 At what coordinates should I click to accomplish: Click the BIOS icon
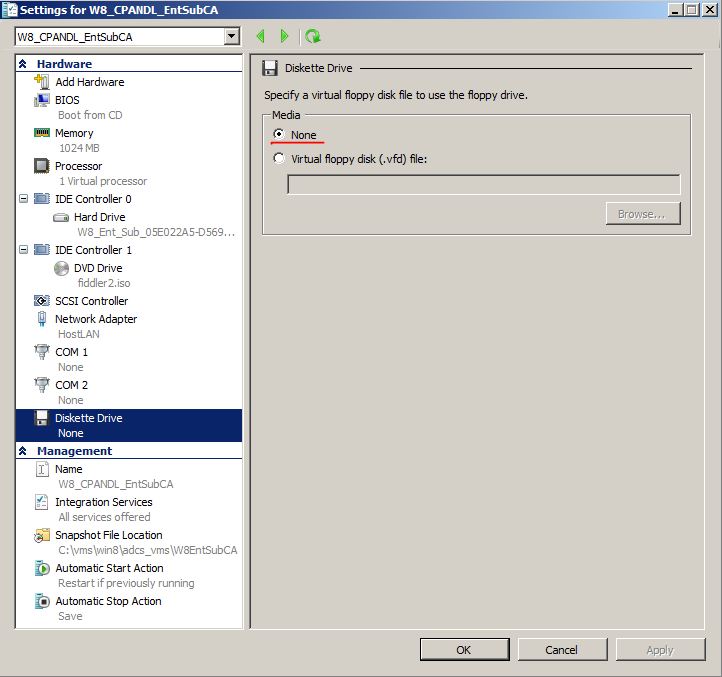click(x=41, y=100)
